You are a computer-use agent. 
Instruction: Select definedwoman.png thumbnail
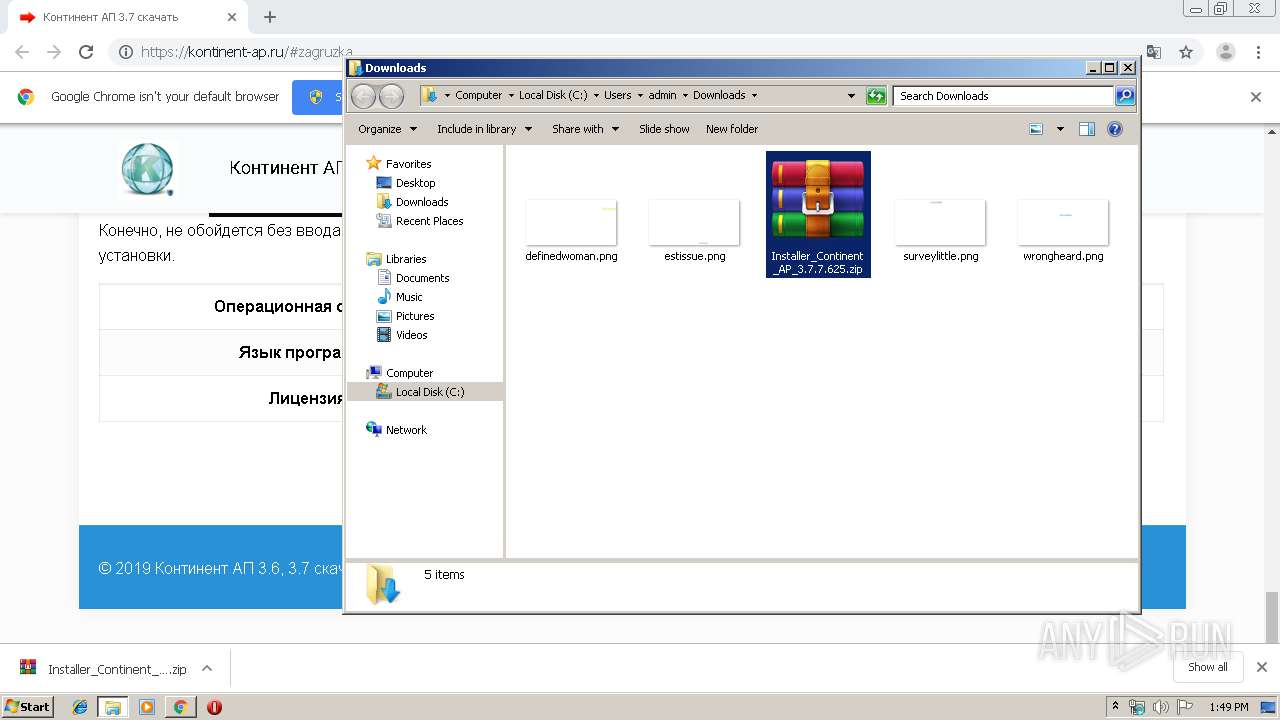pyautogui.click(x=571, y=222)
